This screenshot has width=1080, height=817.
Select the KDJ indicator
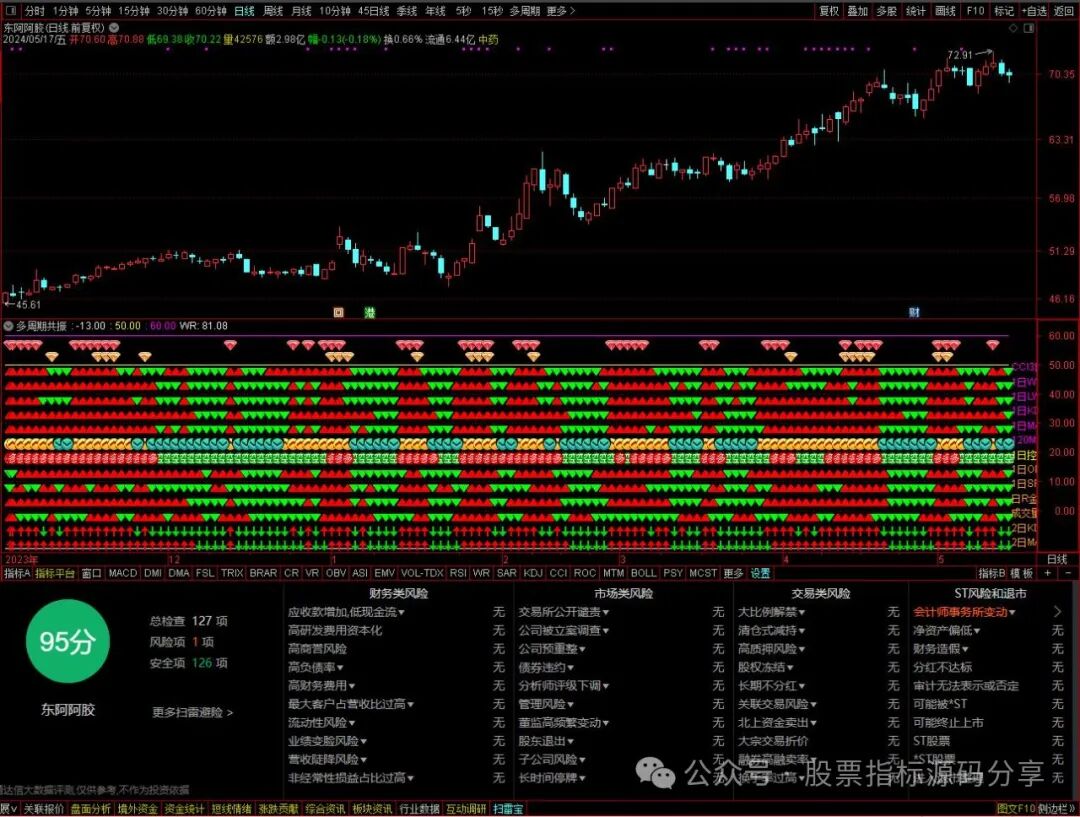click(532, 573)
